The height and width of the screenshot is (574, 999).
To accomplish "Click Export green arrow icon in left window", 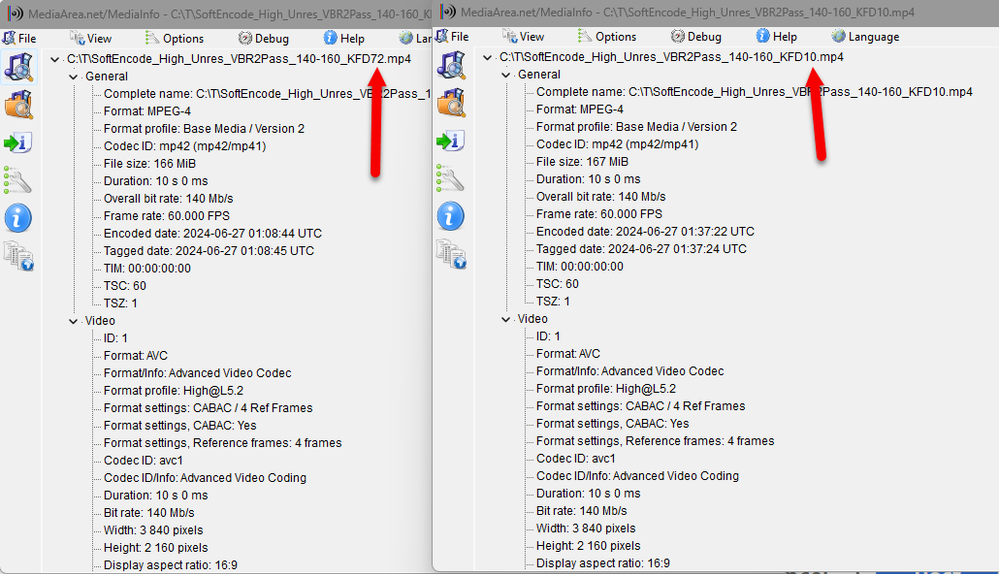I will coord(18,143).
